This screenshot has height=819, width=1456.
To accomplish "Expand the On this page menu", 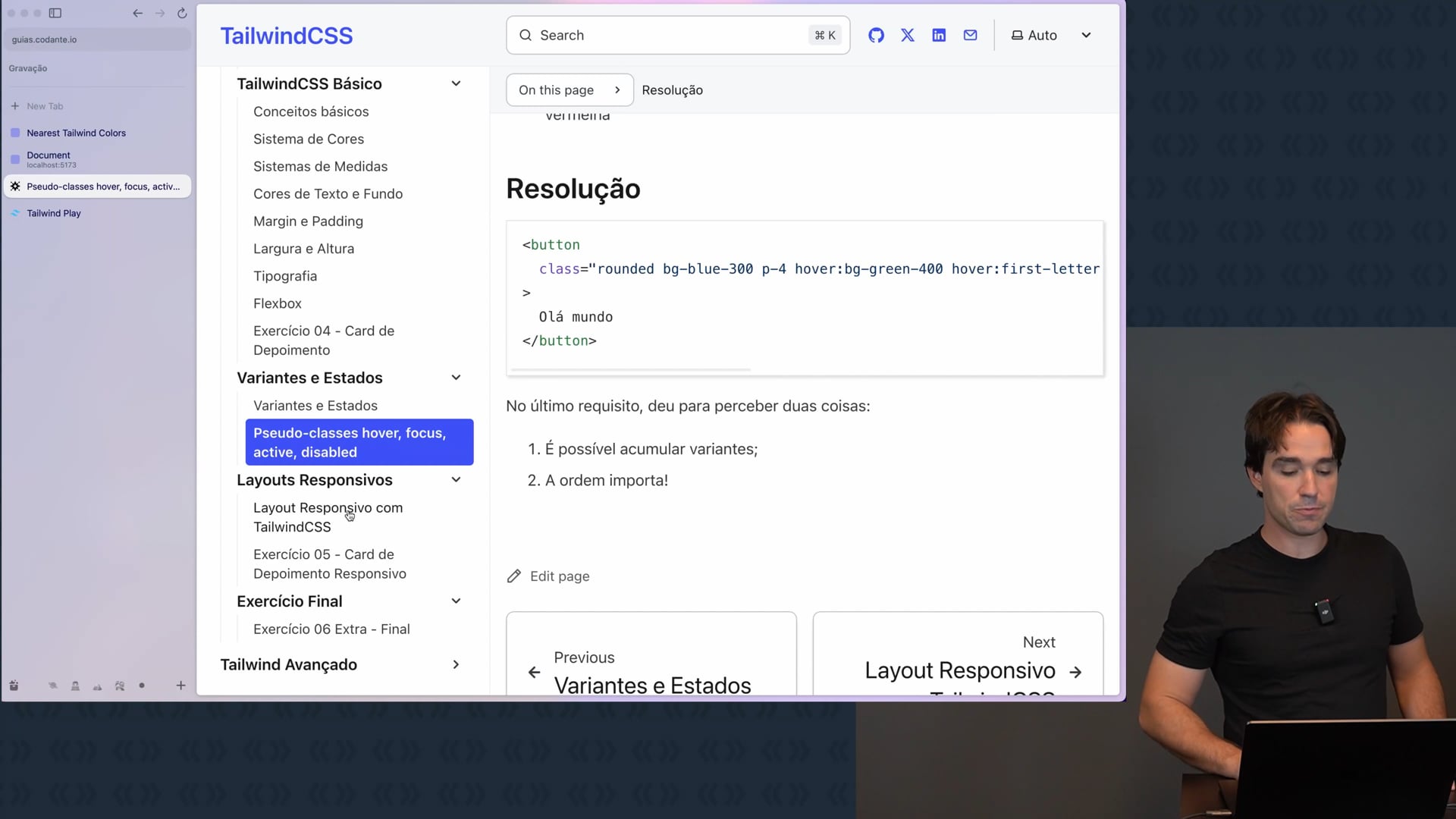I will (x=569, y=90).
